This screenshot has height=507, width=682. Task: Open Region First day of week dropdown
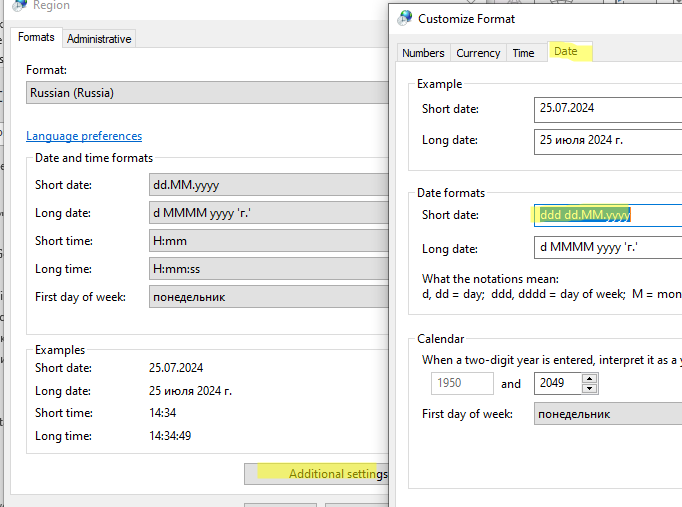point(269,297)
